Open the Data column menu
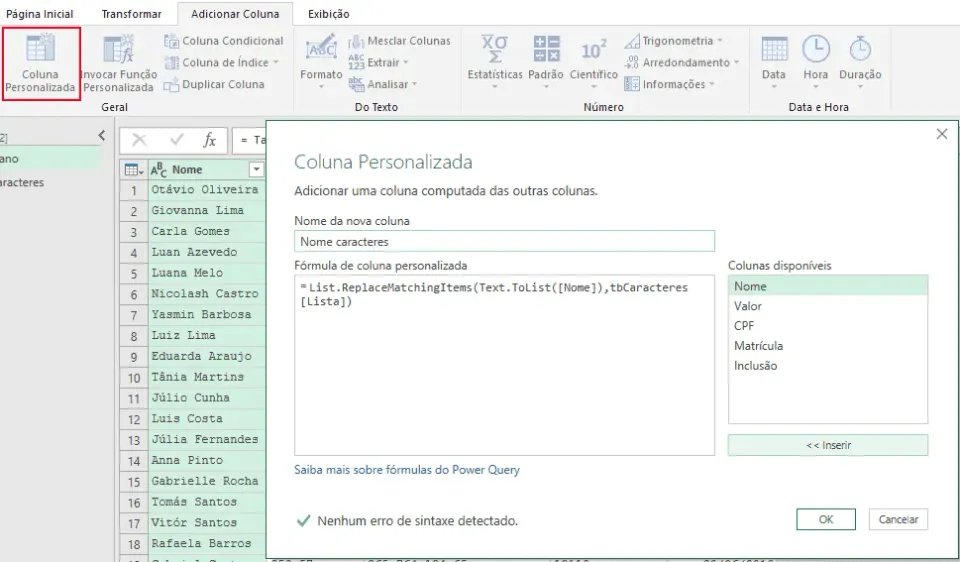The image size is (960, 562). [x=774, y=62]
